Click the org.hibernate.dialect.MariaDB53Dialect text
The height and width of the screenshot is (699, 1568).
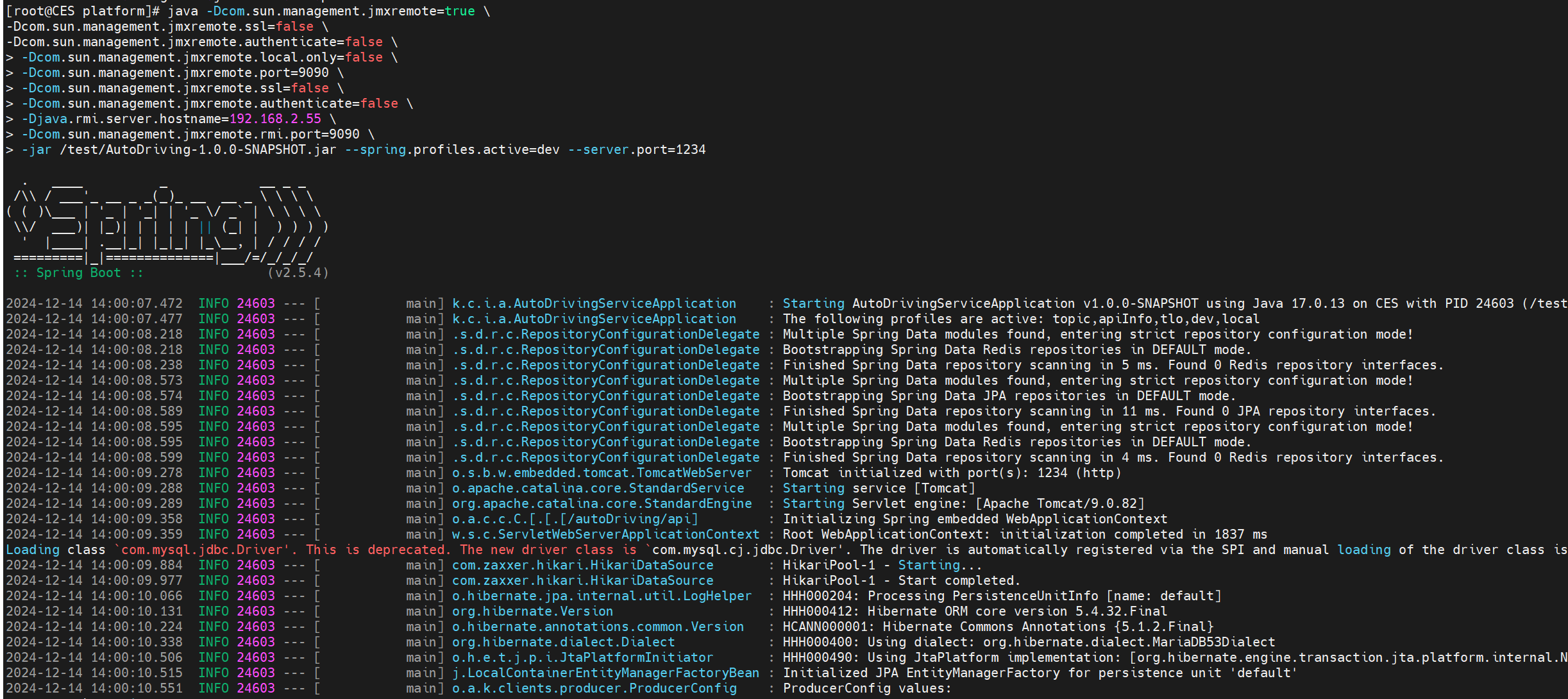(1129, 642)
